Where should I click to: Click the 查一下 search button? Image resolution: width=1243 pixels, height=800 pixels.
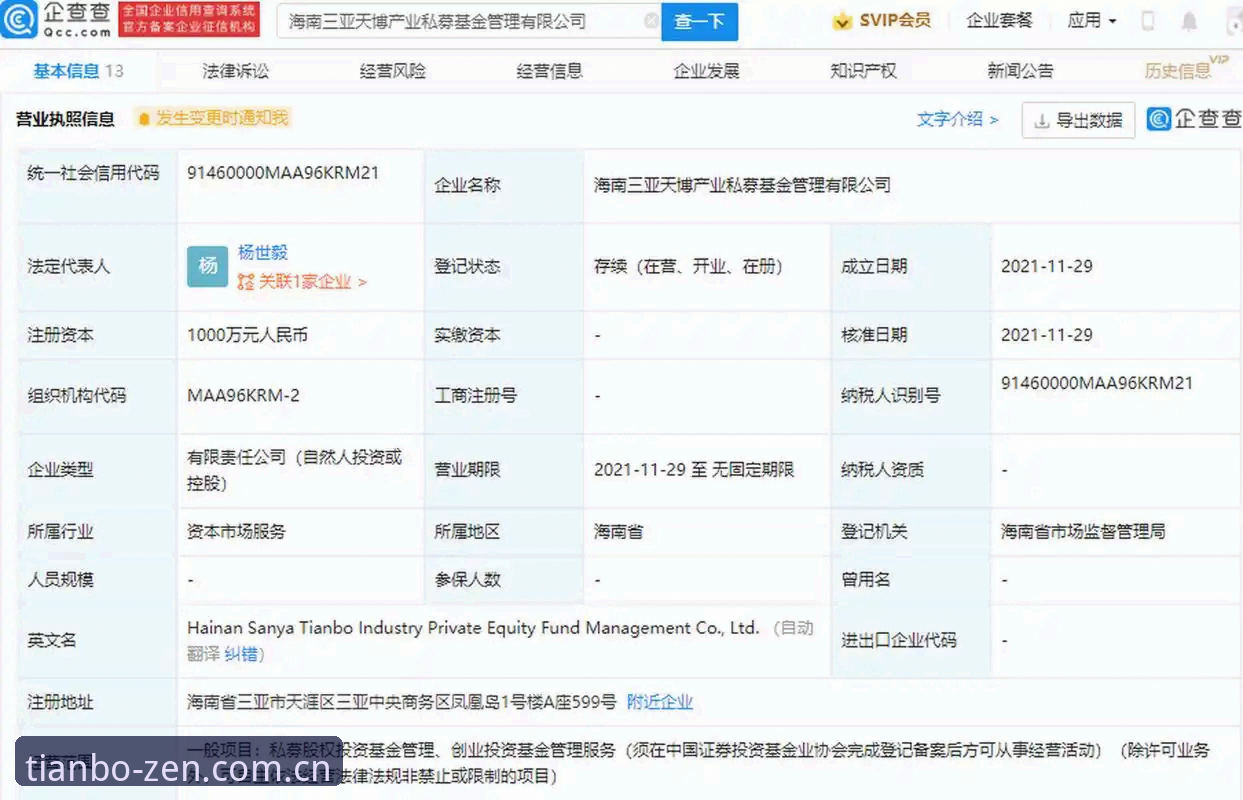coord(699,21)
